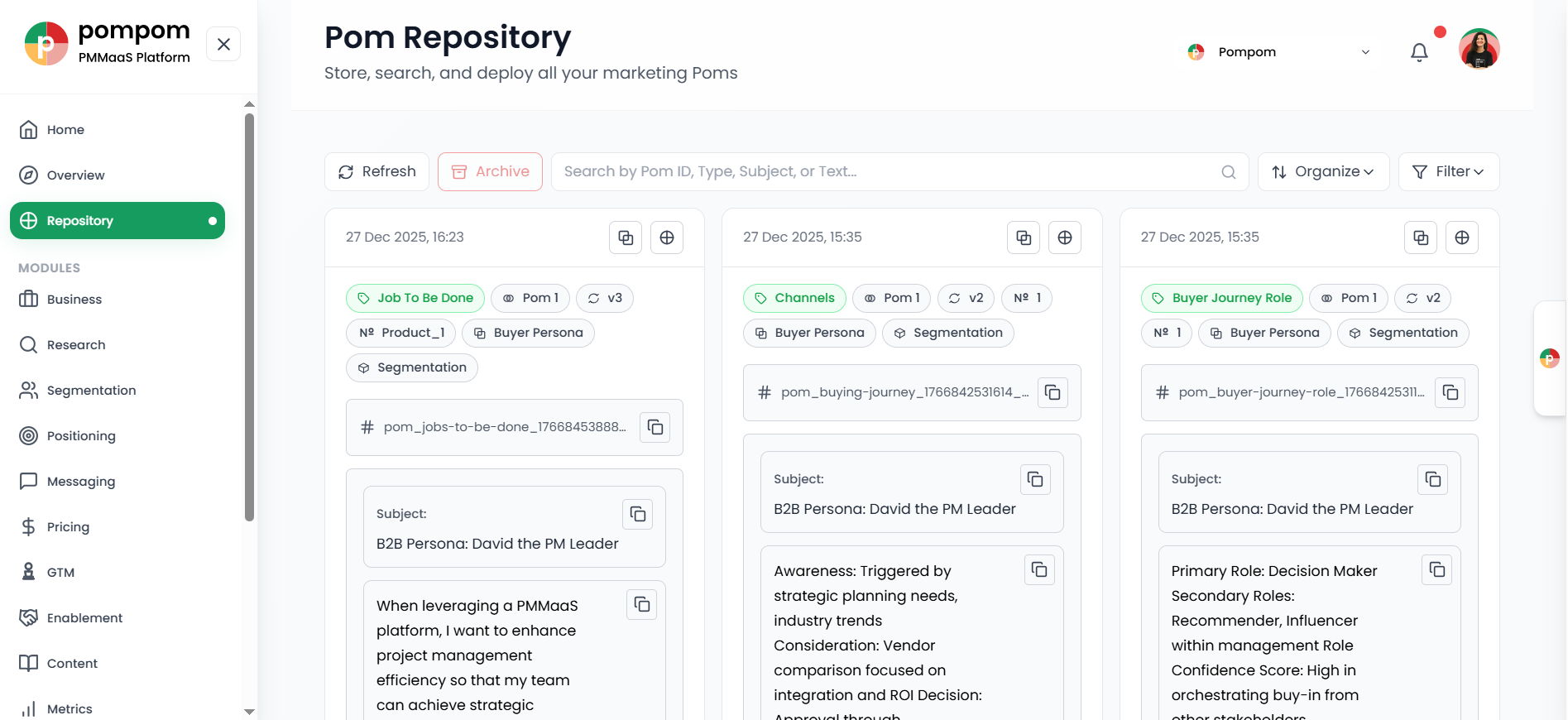Viewport: 1568px width, 720px height.
Task: Click copy icon on the 16:23 card header
Action: (x=626, y=238)
